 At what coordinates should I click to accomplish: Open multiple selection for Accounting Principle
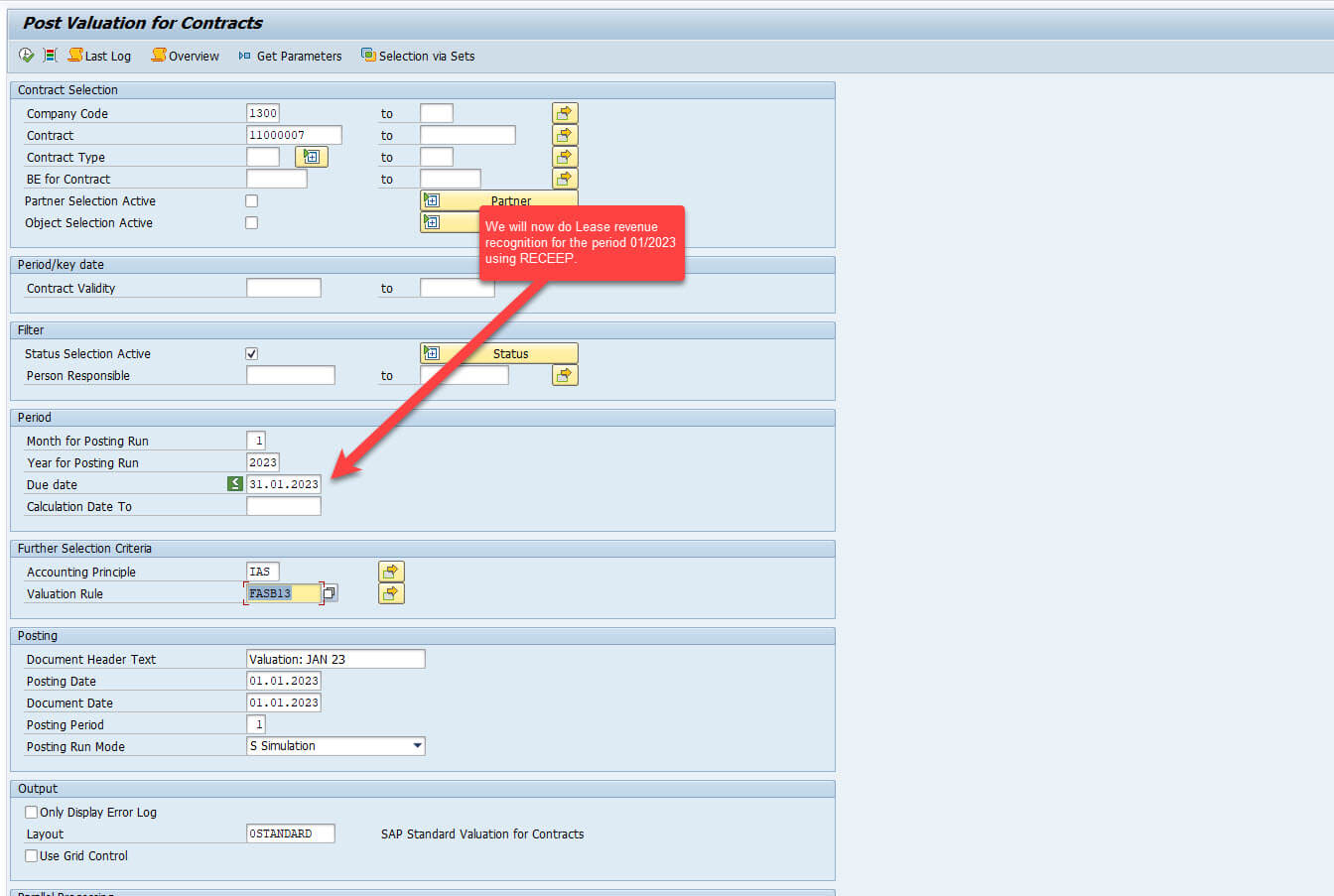click(x=391, y=572)
